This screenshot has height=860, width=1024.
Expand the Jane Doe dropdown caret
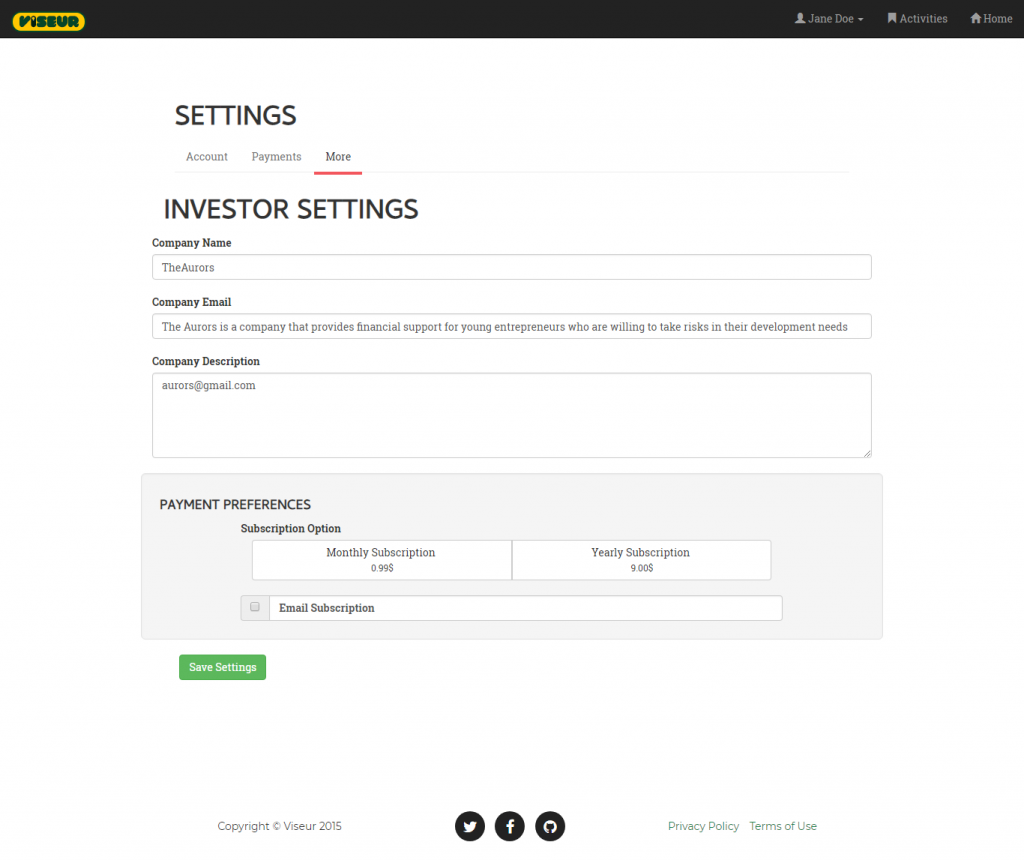click(861, 20)
